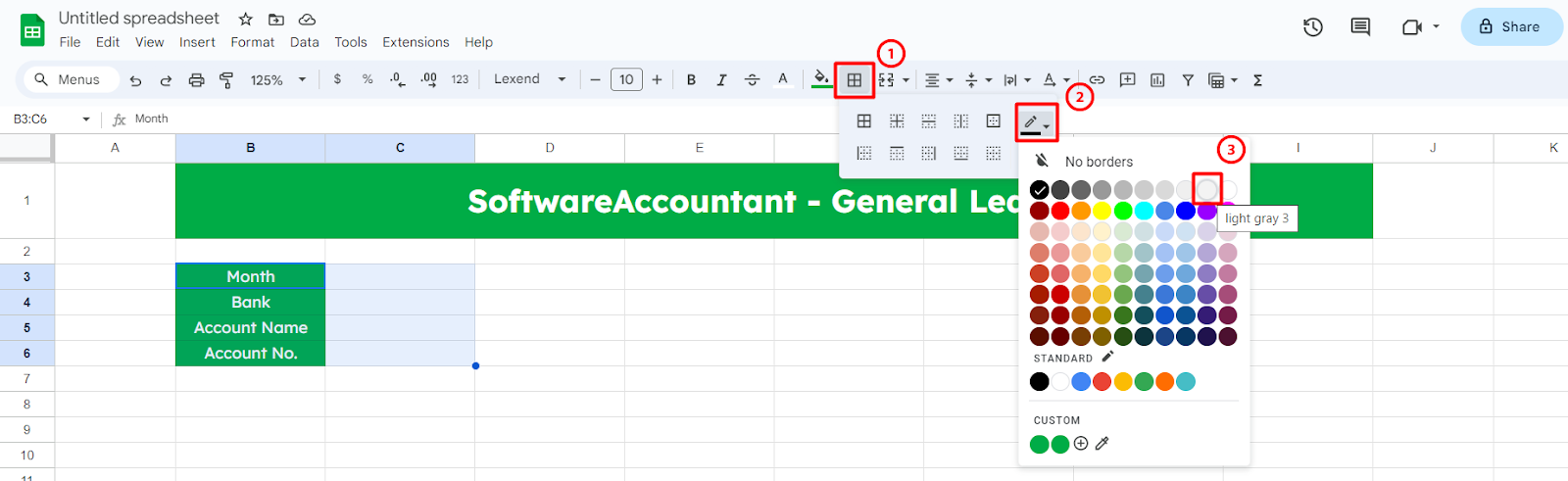1568x481 pixels.
Task: Apply vertical borders
Action: coord(961,121)
